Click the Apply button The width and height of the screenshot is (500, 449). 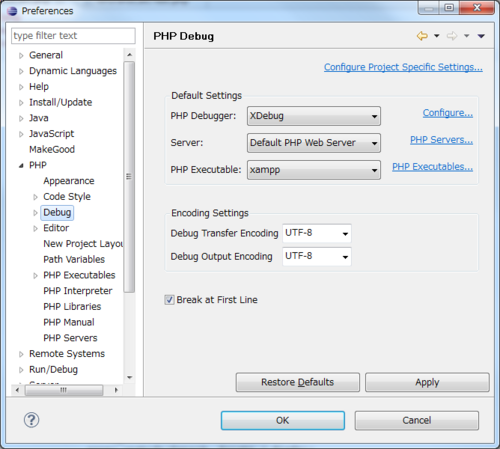(427, 382)
